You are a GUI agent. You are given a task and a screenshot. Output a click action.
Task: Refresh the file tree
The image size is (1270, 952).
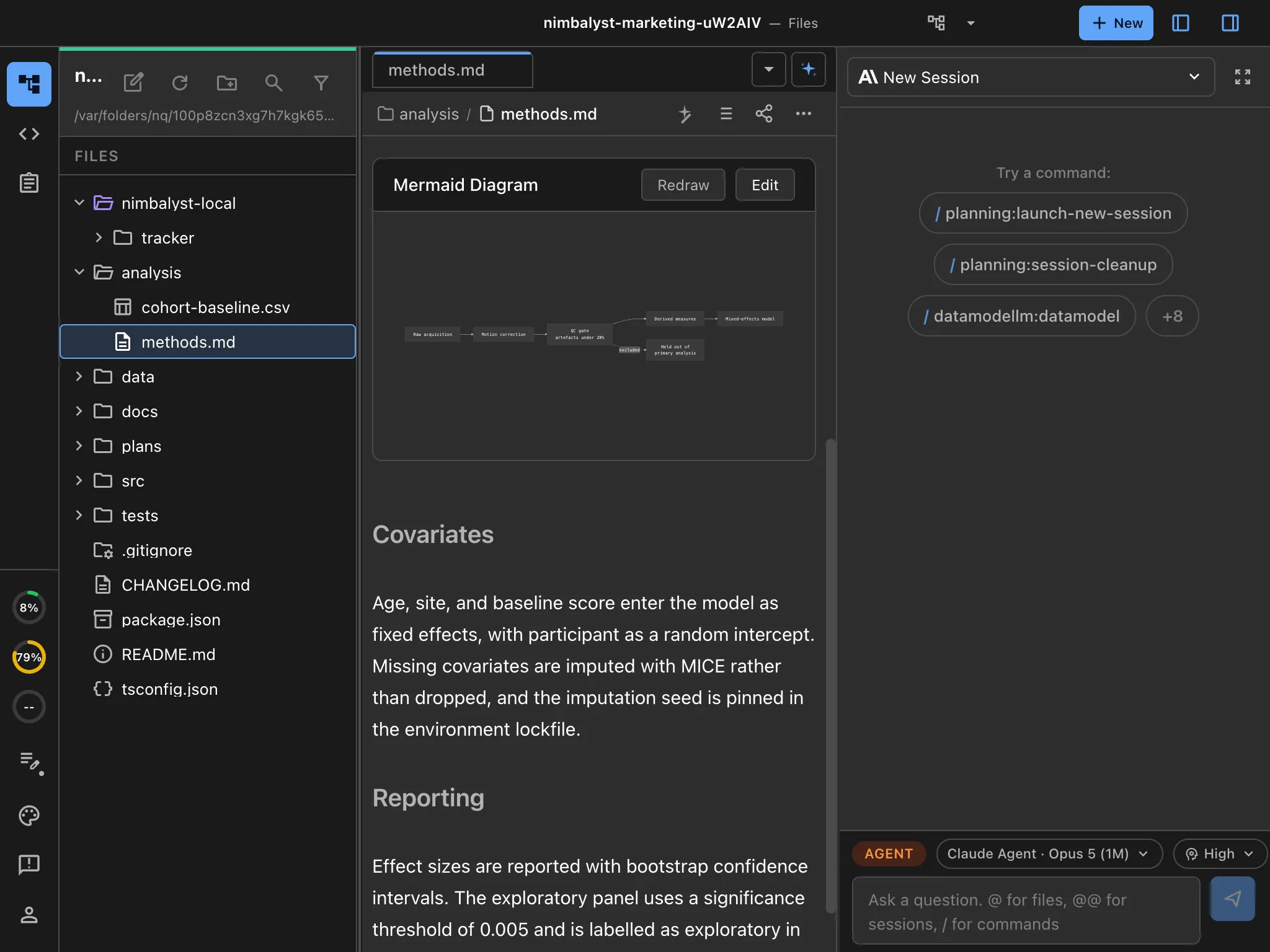coord(180,82)
